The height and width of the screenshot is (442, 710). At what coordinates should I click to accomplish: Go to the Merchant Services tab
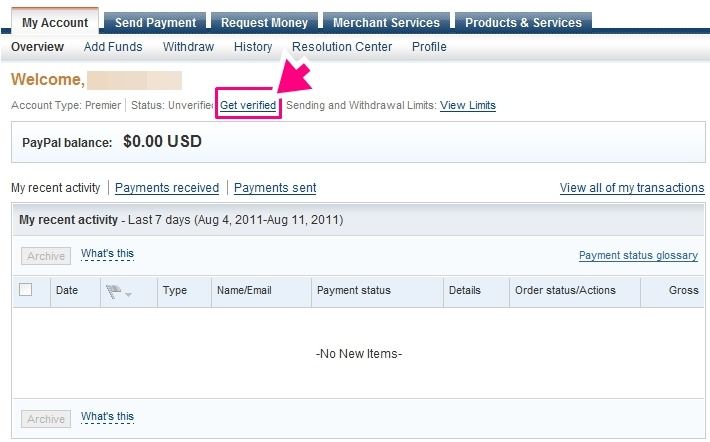[386, 22]
